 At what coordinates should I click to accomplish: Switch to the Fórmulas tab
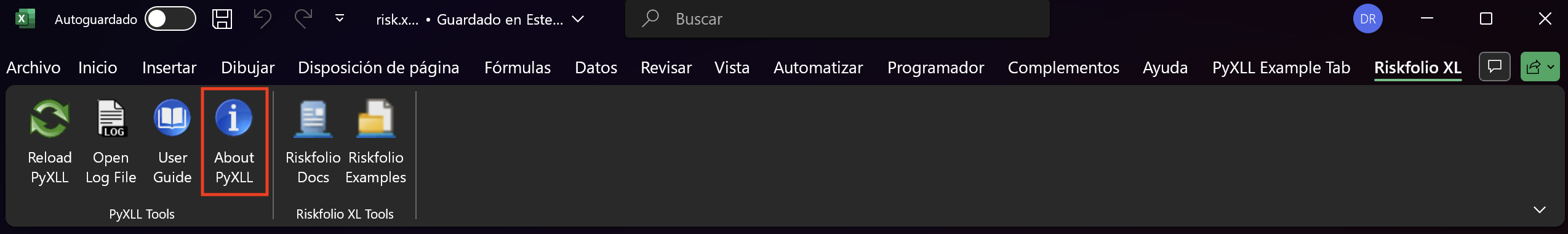pos(518,68)
